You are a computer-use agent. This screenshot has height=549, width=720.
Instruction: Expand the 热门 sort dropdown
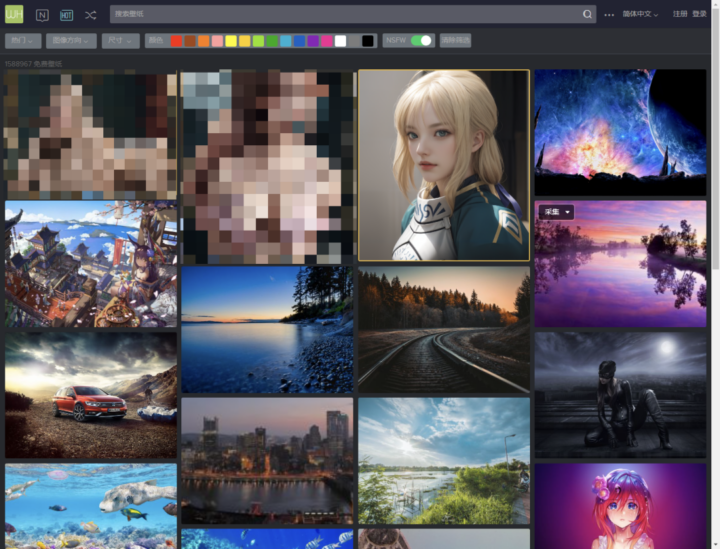(23, 41)
